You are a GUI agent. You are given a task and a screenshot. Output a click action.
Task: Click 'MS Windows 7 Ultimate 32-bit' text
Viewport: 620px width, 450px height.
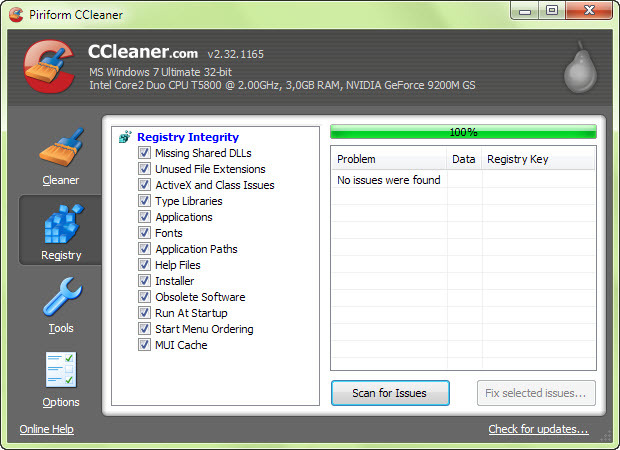[160, 72]
